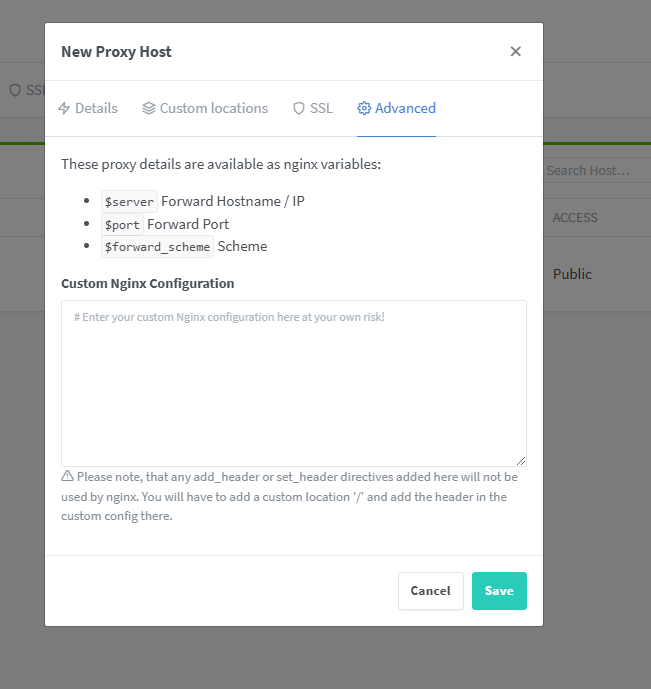Click the background SSL shield icon behind modal
Viewport: 651px width, 689px height.
[x=15, y=90]
